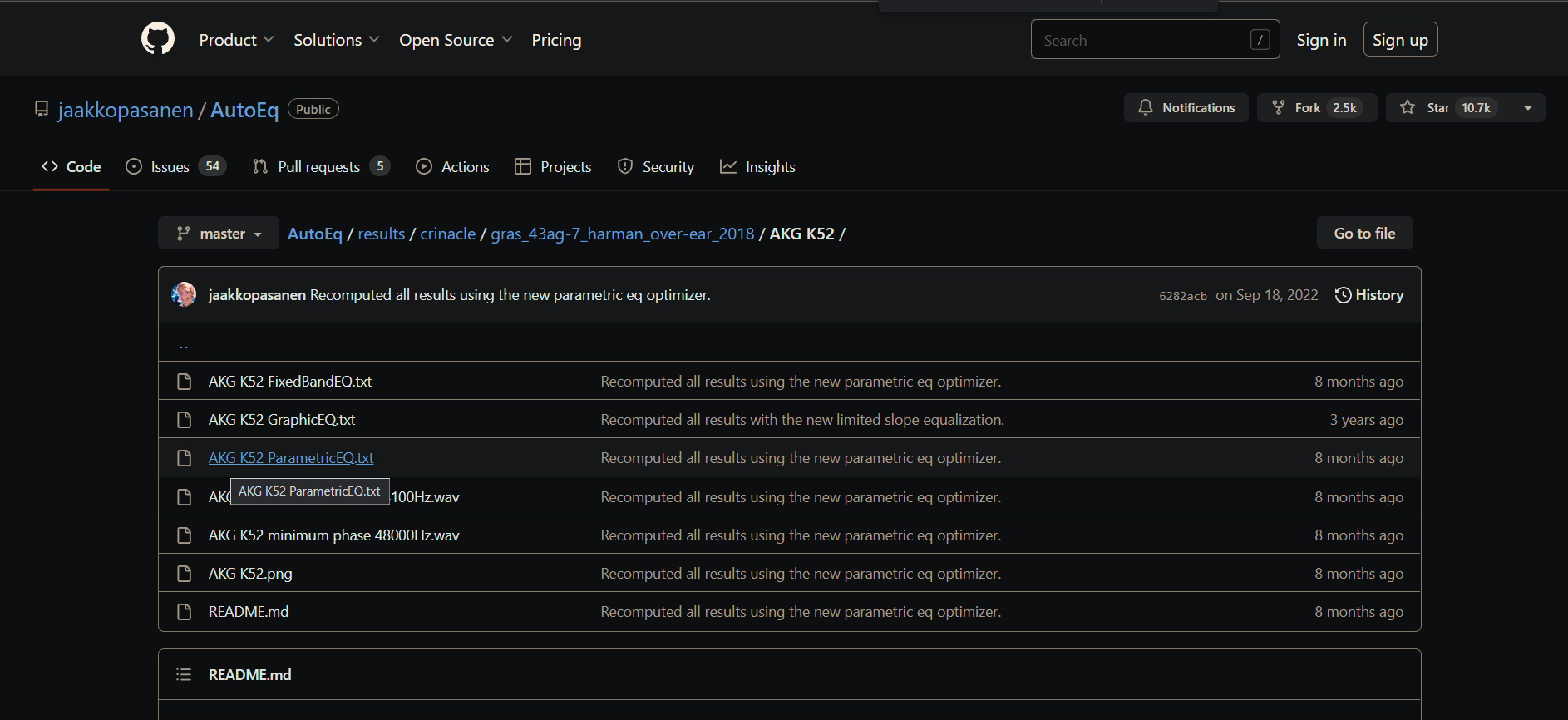Expand the Solutions menu
The width and height of the screenshot is (1568, 720).
pos(336,40)
